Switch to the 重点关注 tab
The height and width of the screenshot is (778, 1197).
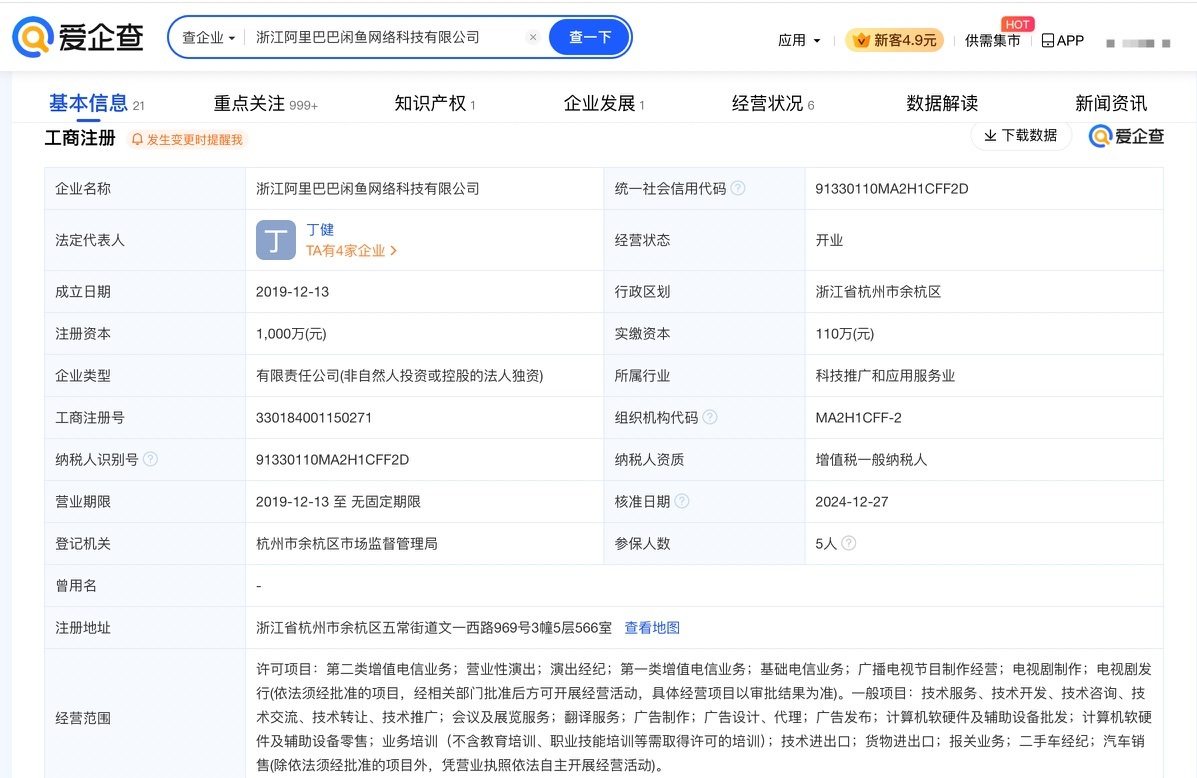[x=249, y=104]
